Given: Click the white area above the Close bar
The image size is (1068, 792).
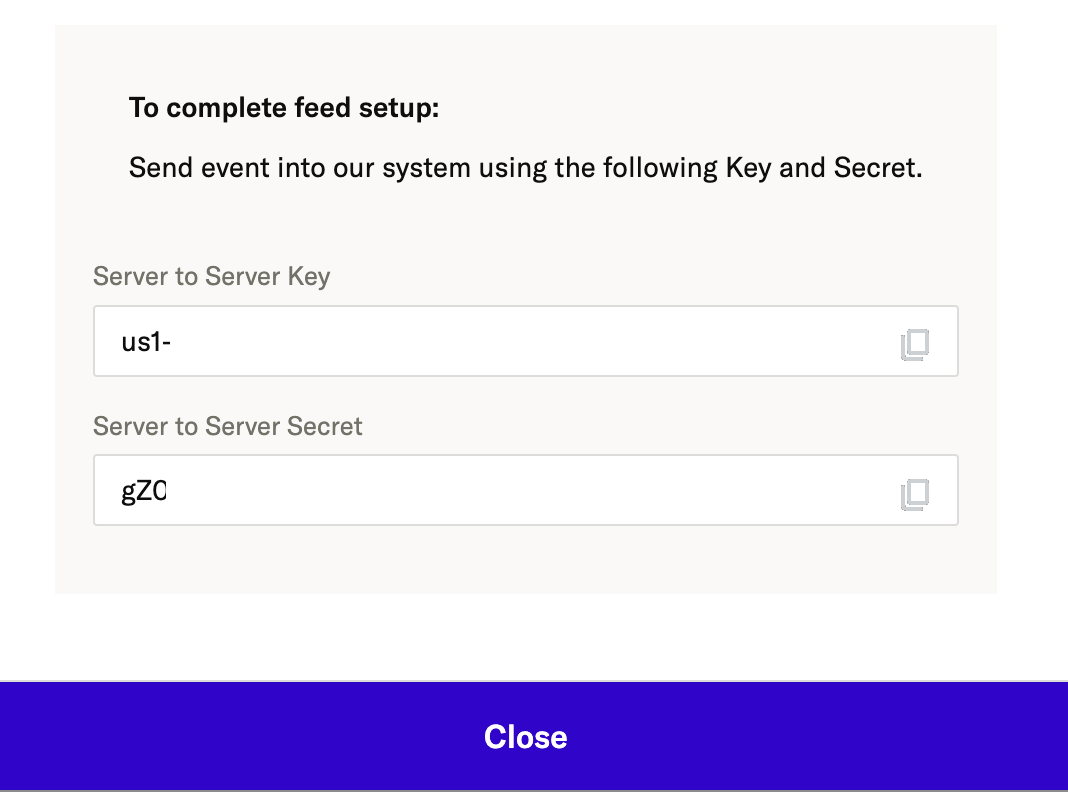Looking at the screenshot, I should (534, 637).
